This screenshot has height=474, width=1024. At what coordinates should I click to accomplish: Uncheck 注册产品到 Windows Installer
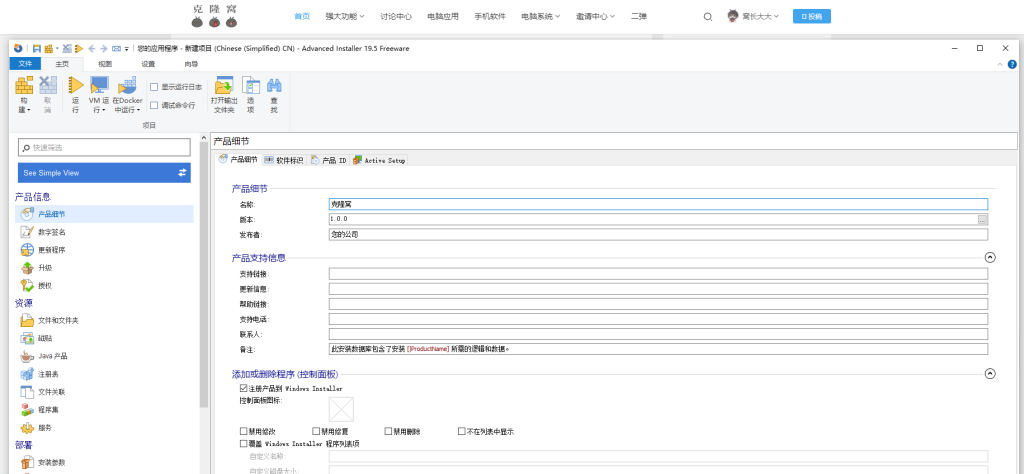244,388
